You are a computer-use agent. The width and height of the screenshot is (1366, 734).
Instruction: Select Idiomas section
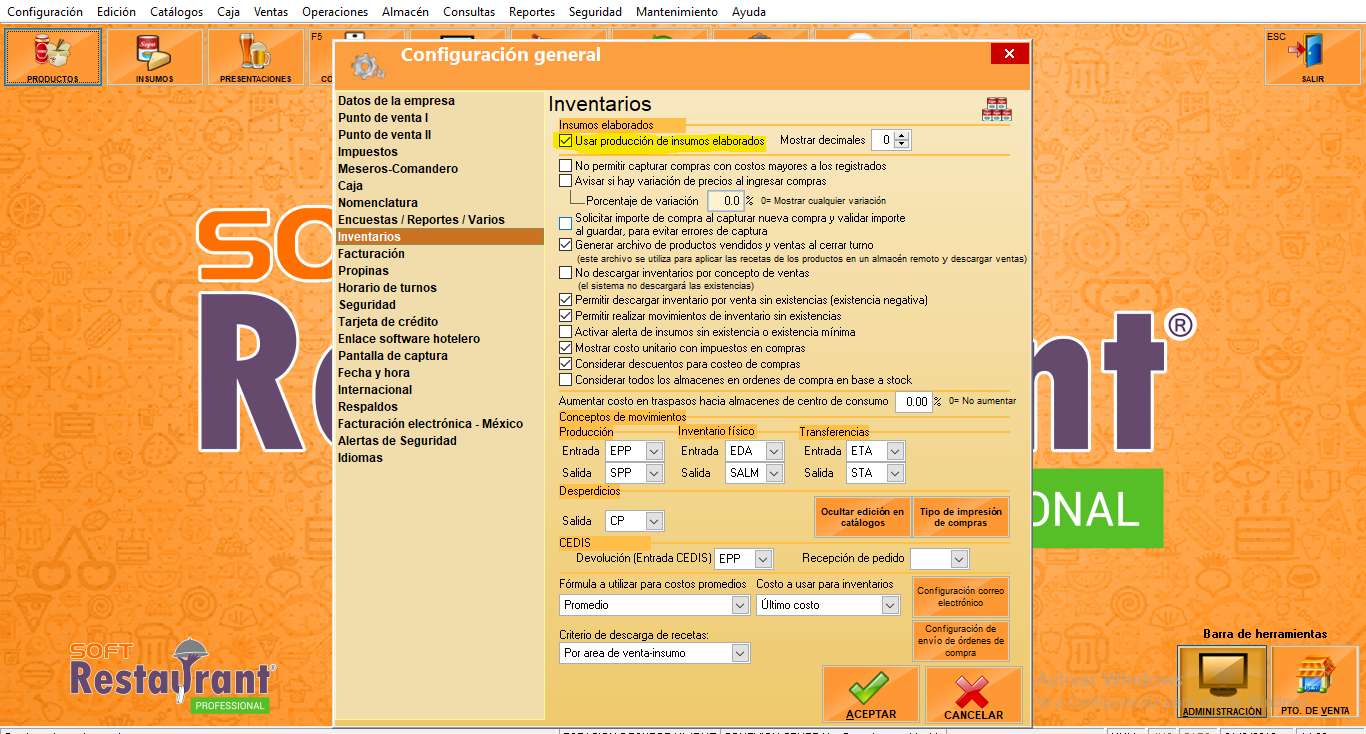360,458
